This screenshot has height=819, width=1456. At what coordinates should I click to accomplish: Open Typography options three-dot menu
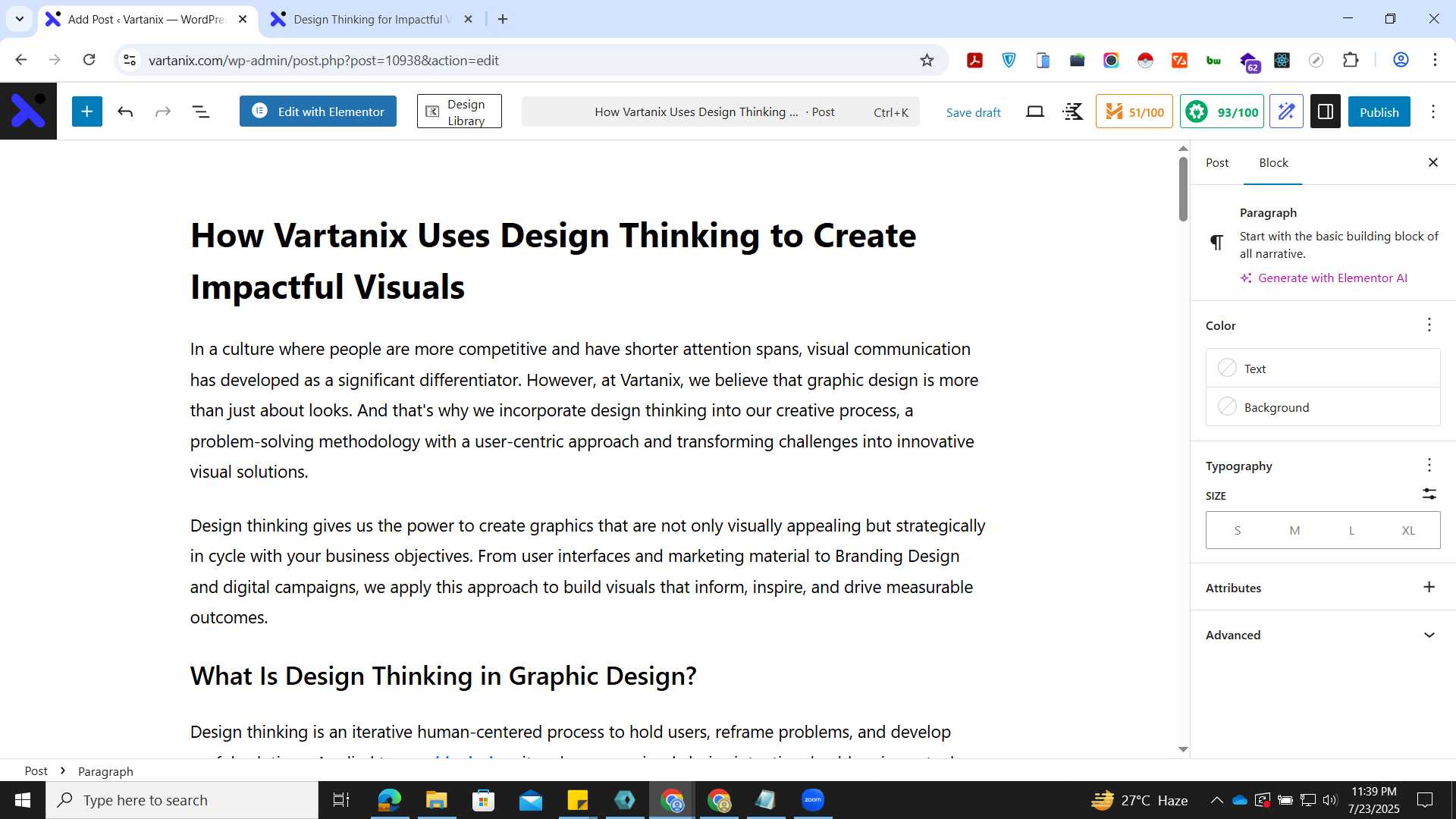[1429, 465]
